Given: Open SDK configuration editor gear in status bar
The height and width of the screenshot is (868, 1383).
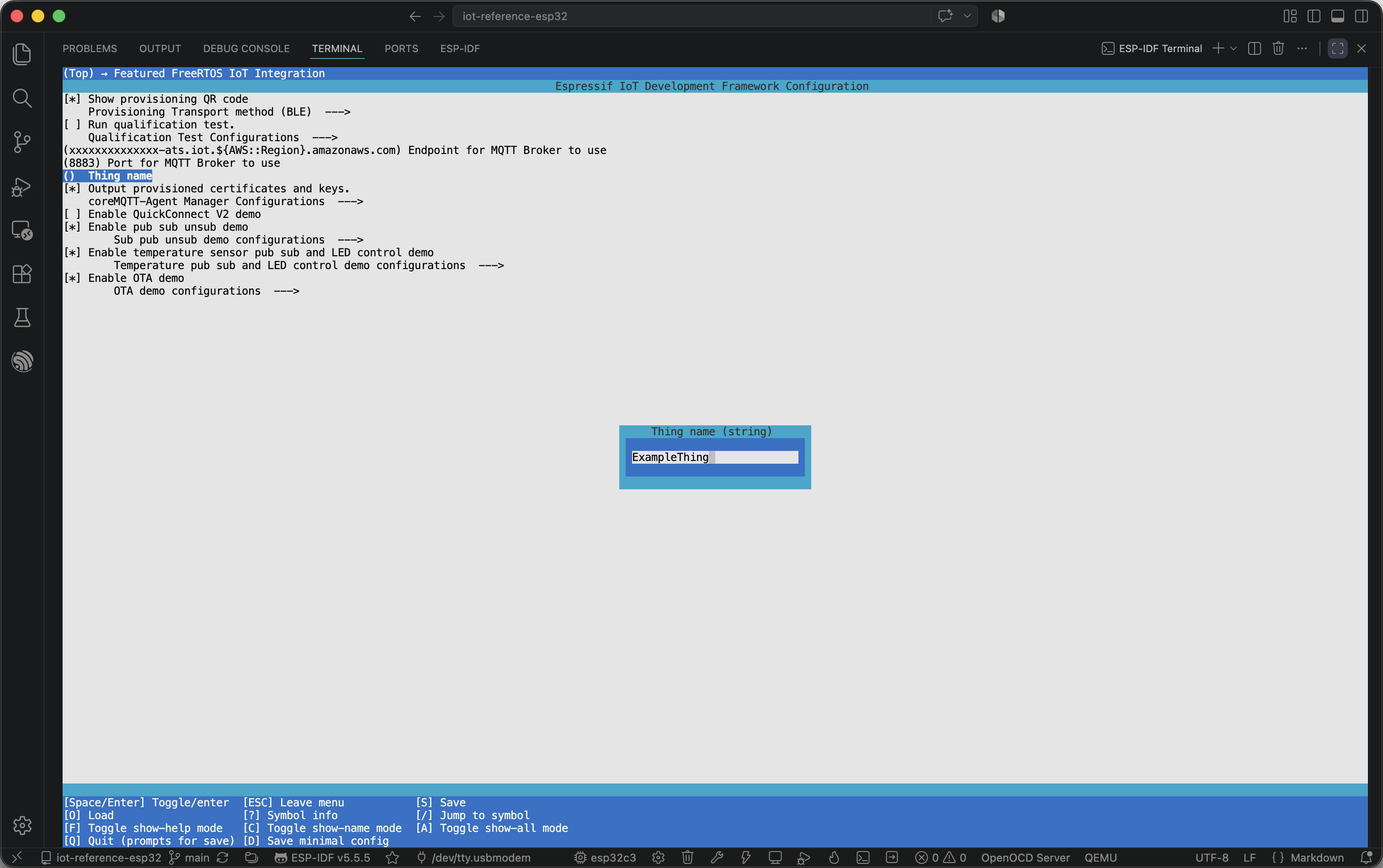Looking at the screenshot, I should pyautogui.click(x=658, y=857).
